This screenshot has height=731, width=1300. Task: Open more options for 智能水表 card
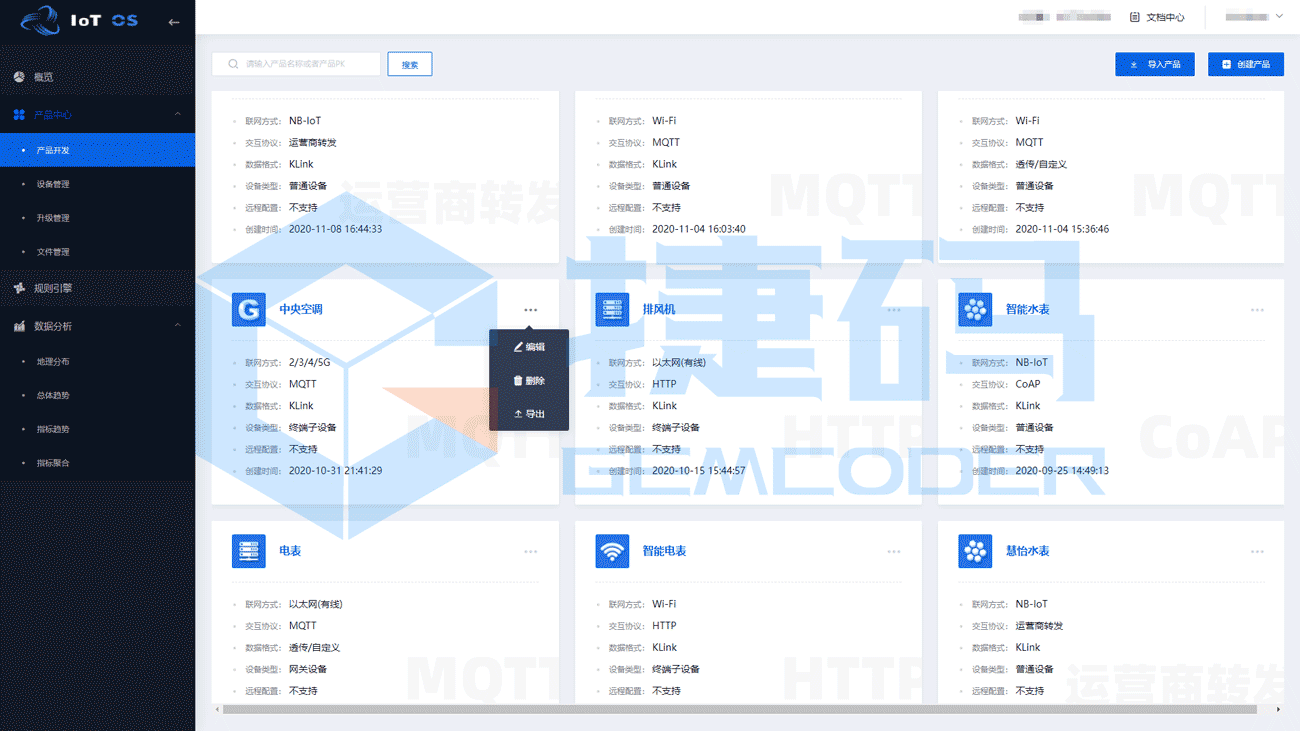click(1256, 310)
